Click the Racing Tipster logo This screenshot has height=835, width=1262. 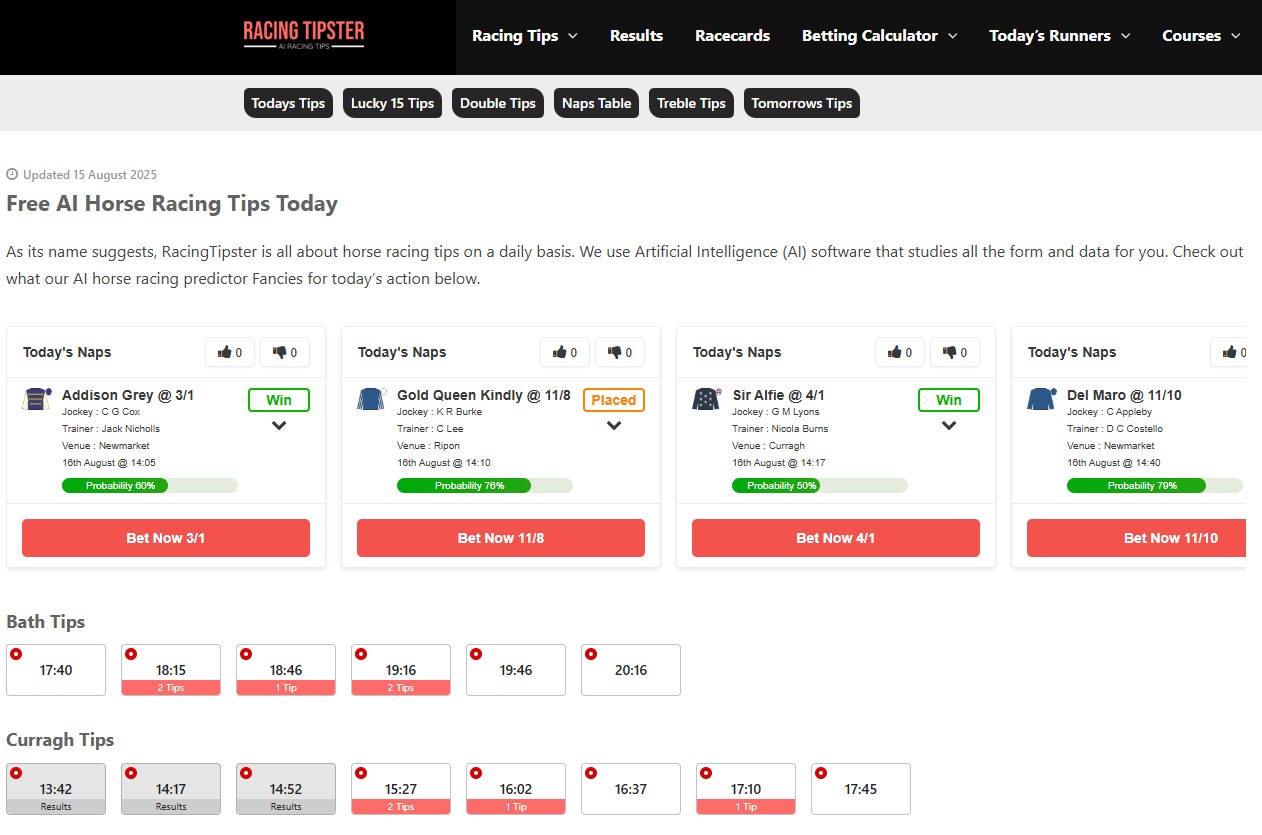point(304,34)
